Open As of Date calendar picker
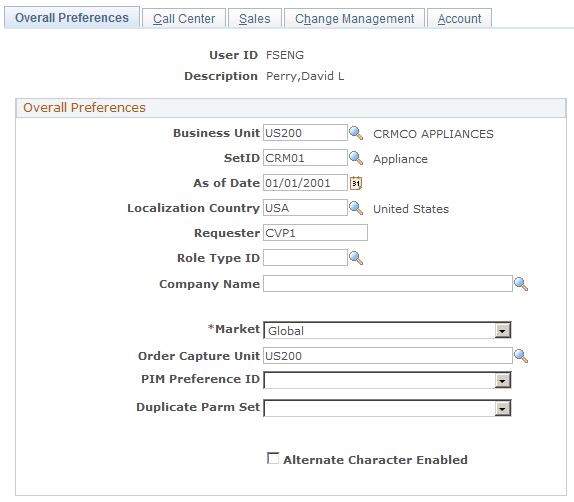Screen dimensions: 574x502 pos(356,183)
